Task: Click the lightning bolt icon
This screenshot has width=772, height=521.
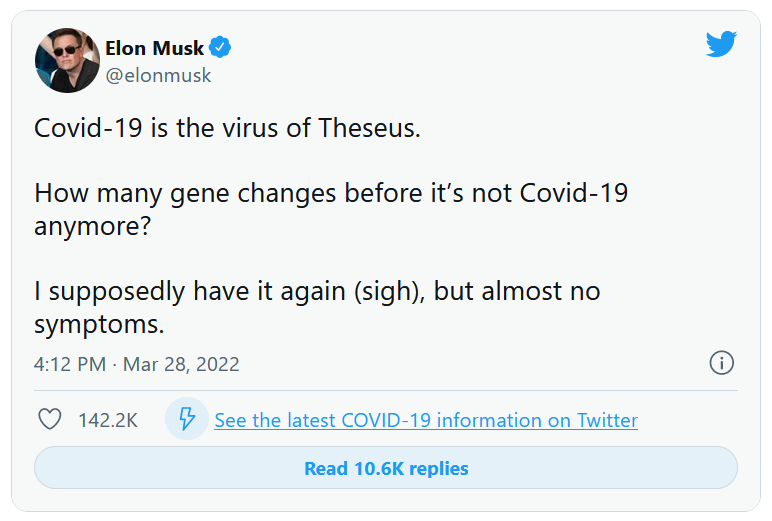Action: (x=187, y=419)
